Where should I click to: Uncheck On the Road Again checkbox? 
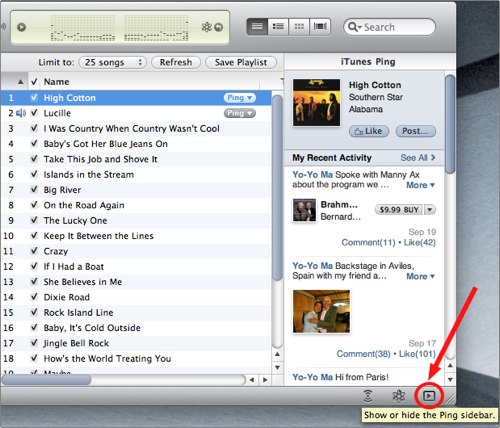pos(34,205)
